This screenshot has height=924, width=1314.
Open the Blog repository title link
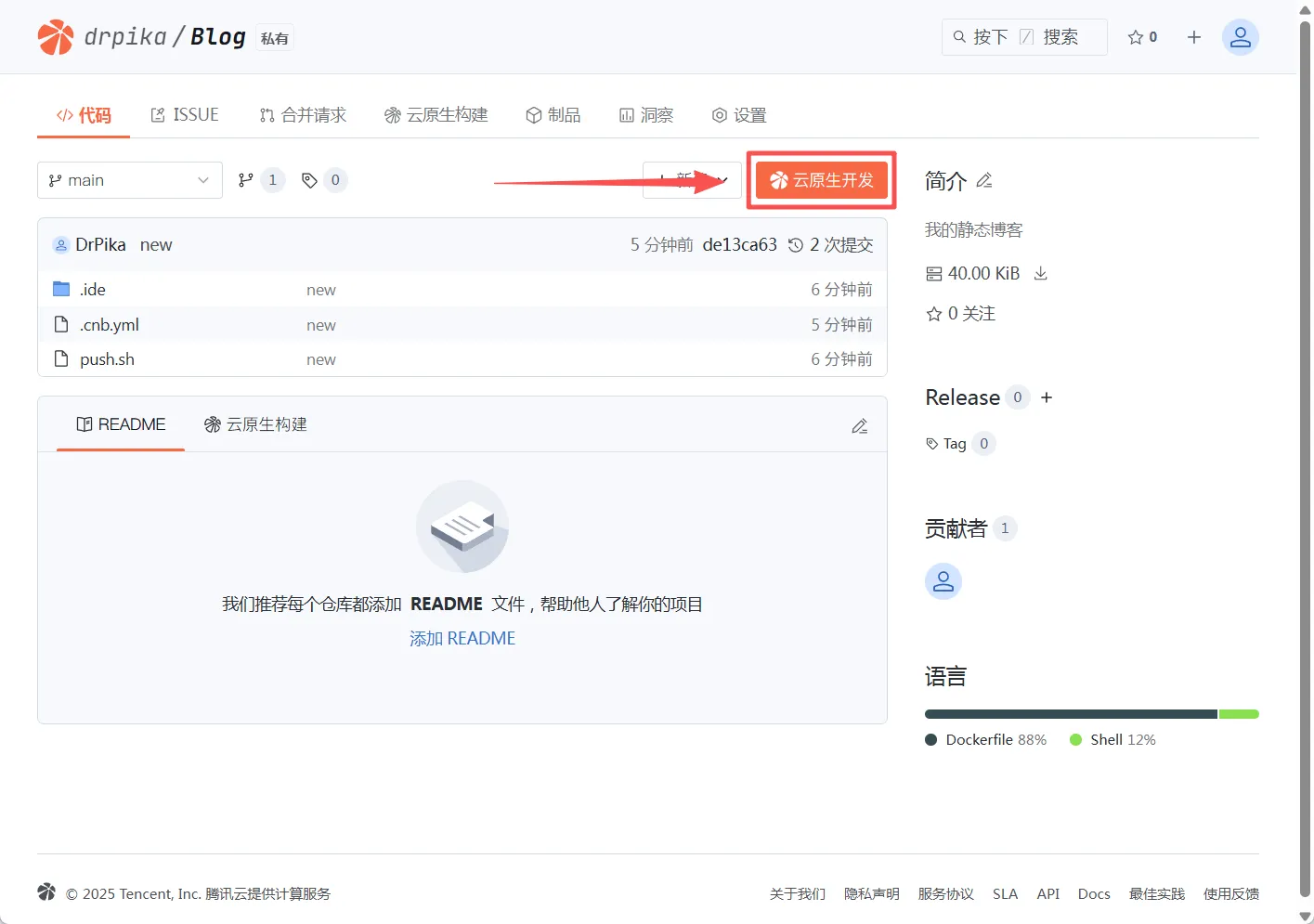pyautogui.click(x=218, y=37)
